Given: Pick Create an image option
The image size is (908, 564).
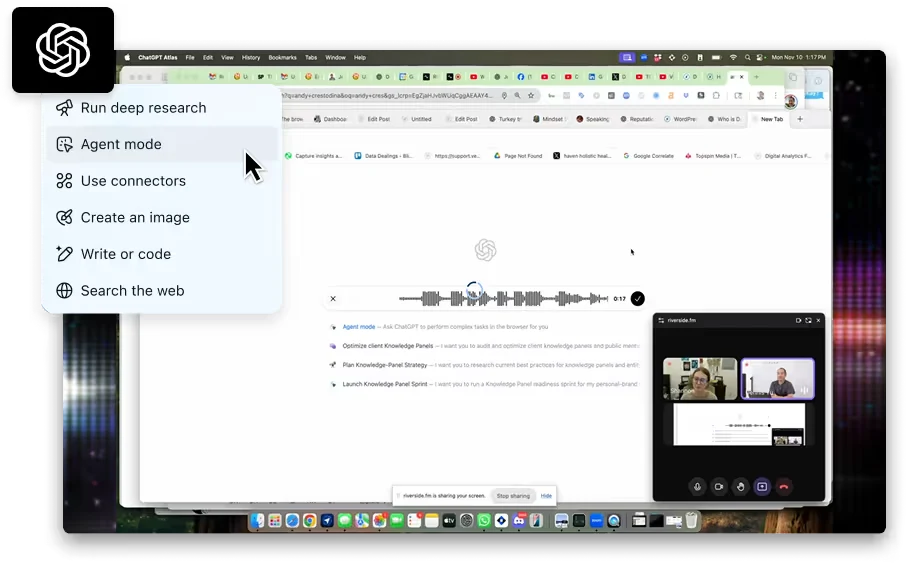Looking at the screenshot, I should point(162,217).
